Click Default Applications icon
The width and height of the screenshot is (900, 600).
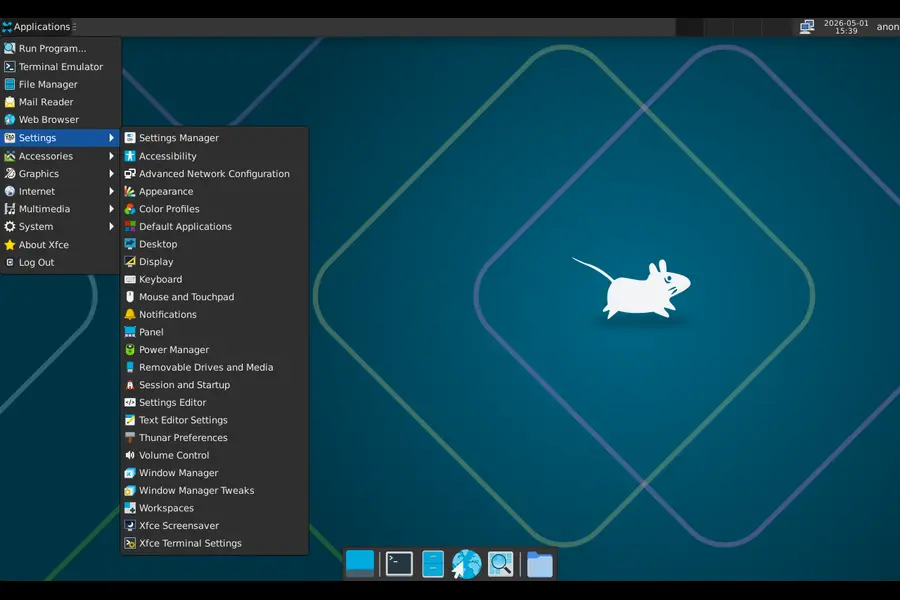pos(130,226)
